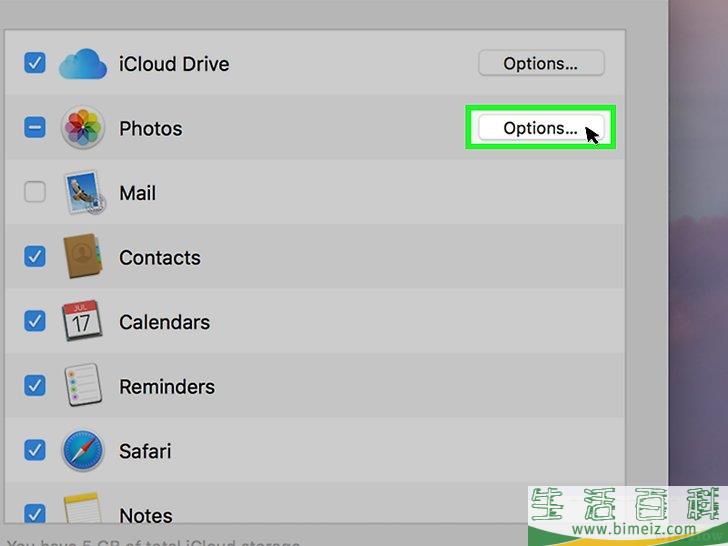728x546 pixels.
Task: Toggle the Notes checkbox
Action: click(35, 514)
